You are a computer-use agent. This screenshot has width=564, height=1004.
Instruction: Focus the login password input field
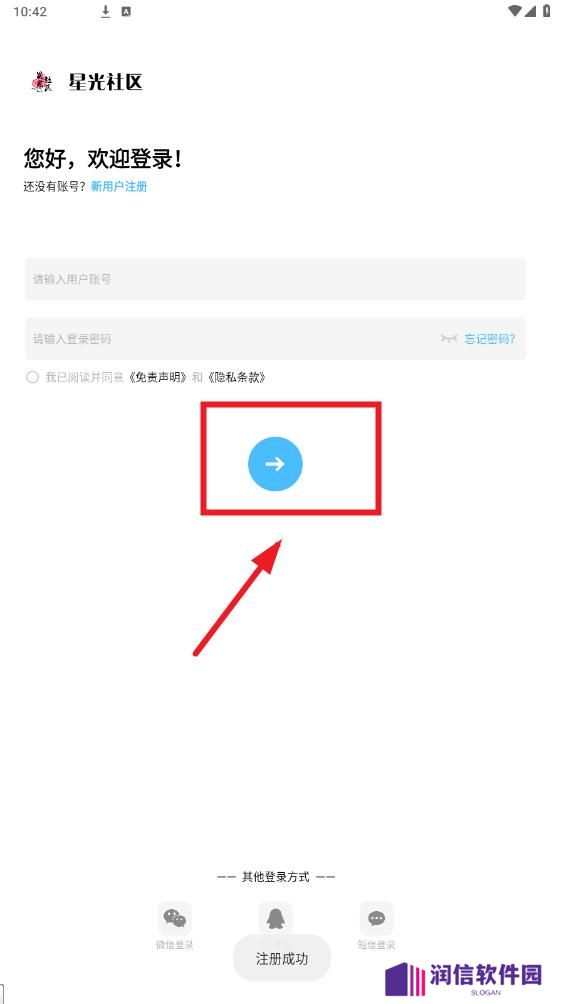tap(275, 339)
